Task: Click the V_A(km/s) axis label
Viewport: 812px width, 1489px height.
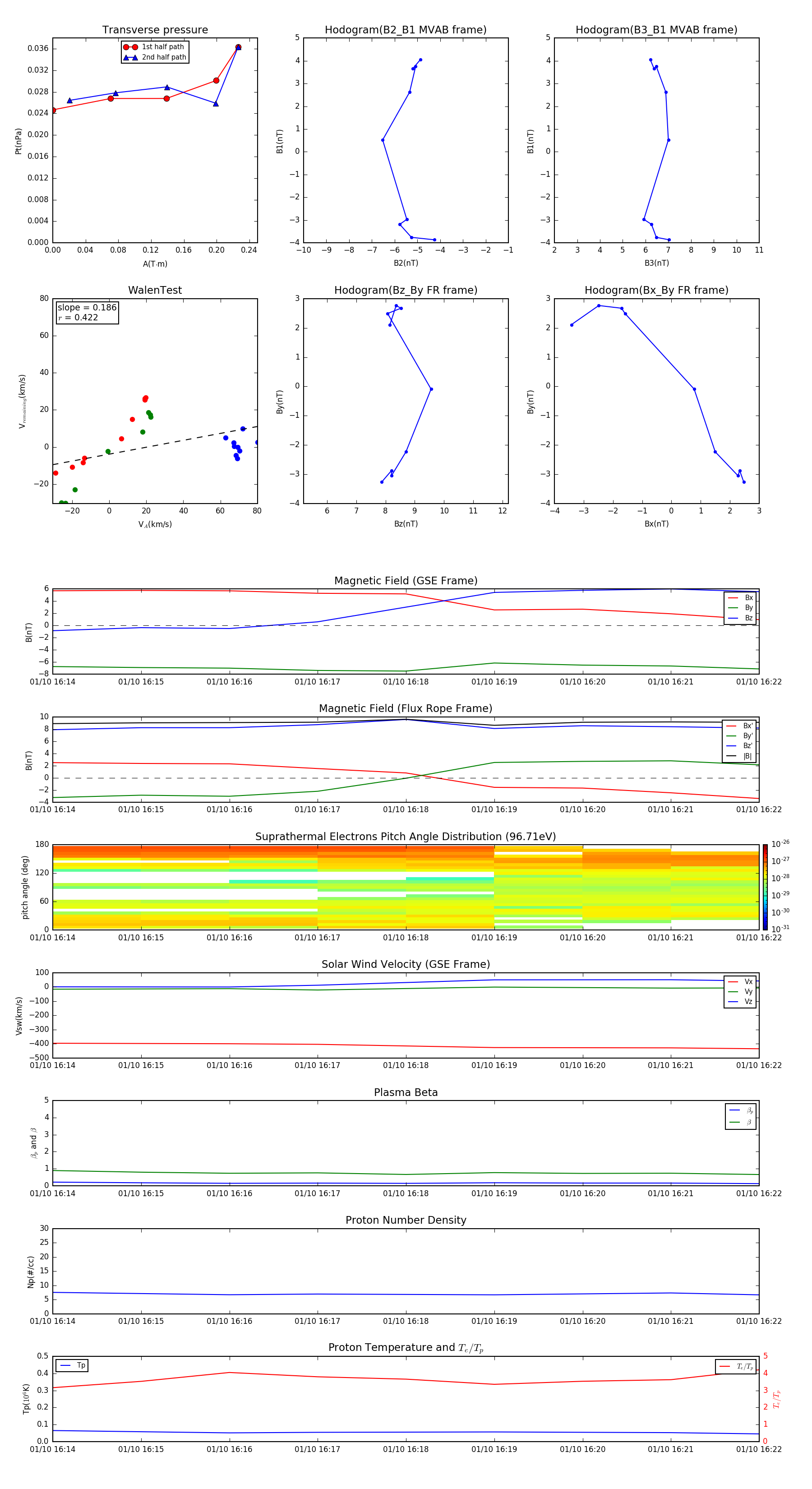Action: coord(155,525)
